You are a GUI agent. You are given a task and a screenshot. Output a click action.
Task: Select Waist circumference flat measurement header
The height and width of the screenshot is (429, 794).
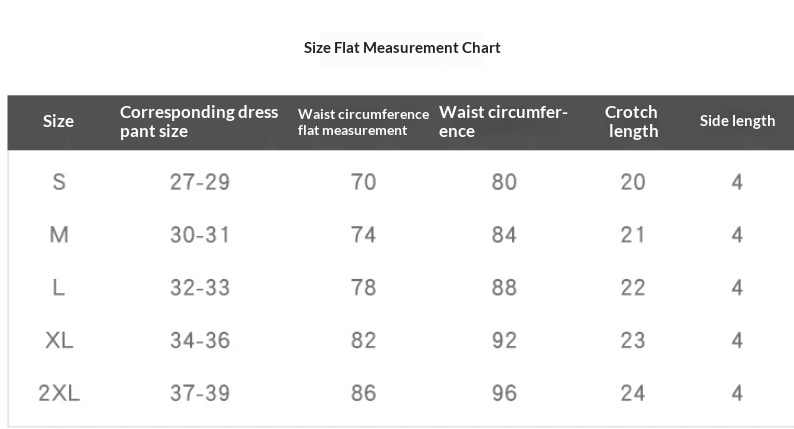click(x=363, y=122)
